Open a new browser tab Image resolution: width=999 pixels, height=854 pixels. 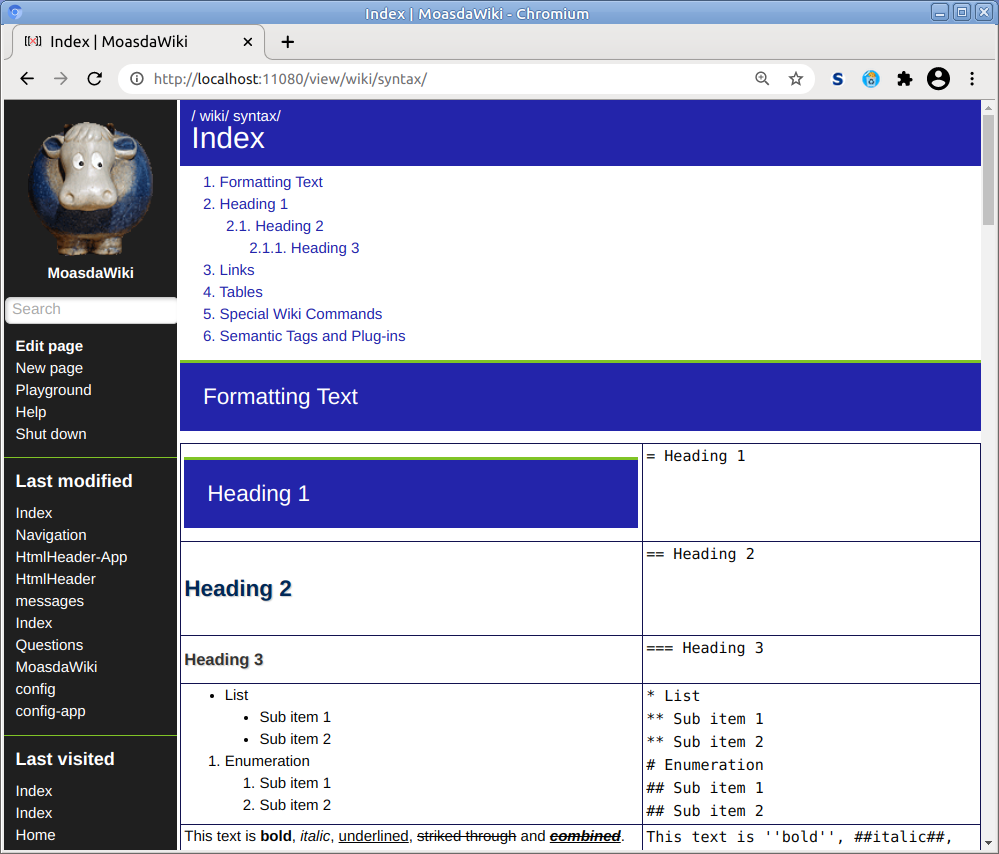(x=288, y=42)
